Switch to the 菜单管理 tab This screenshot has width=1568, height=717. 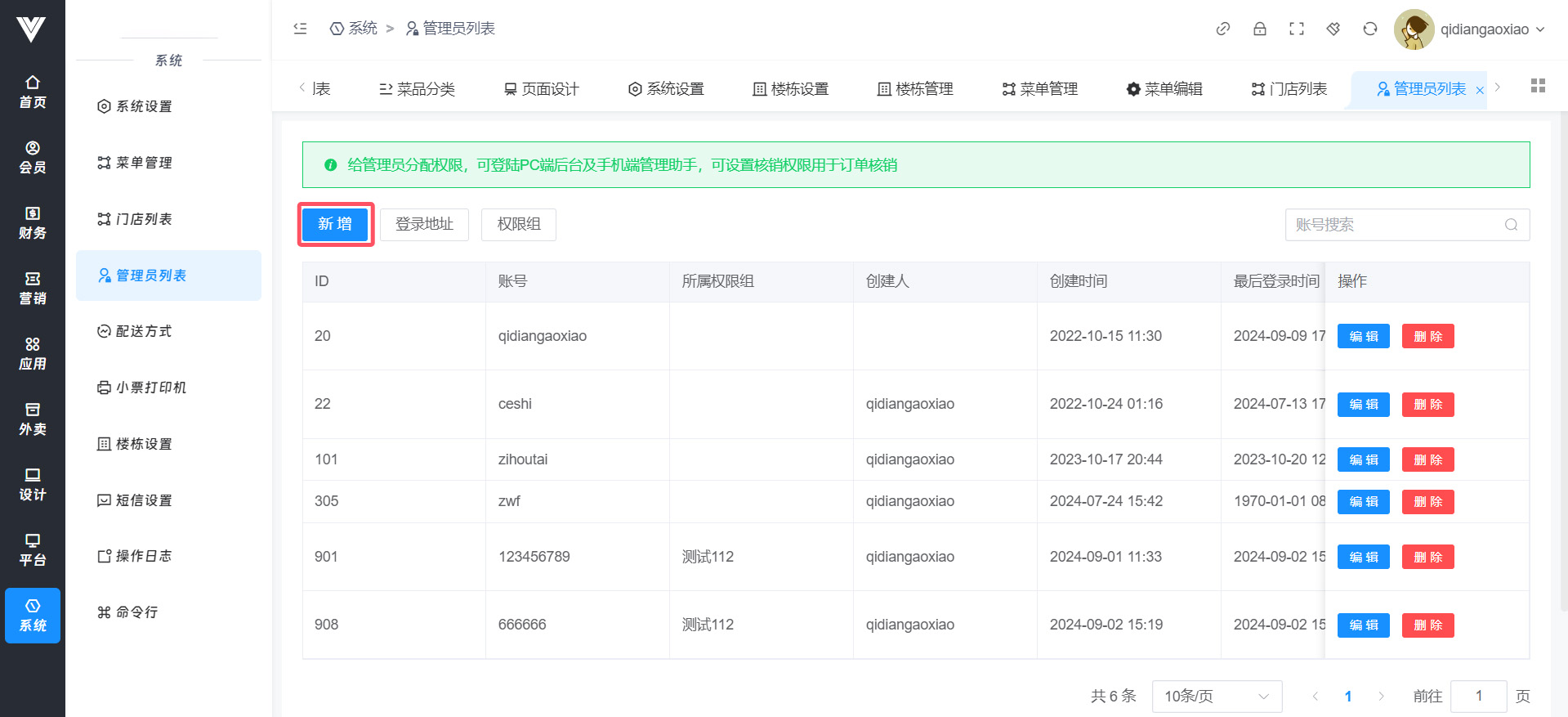[x=1040, y=89]
